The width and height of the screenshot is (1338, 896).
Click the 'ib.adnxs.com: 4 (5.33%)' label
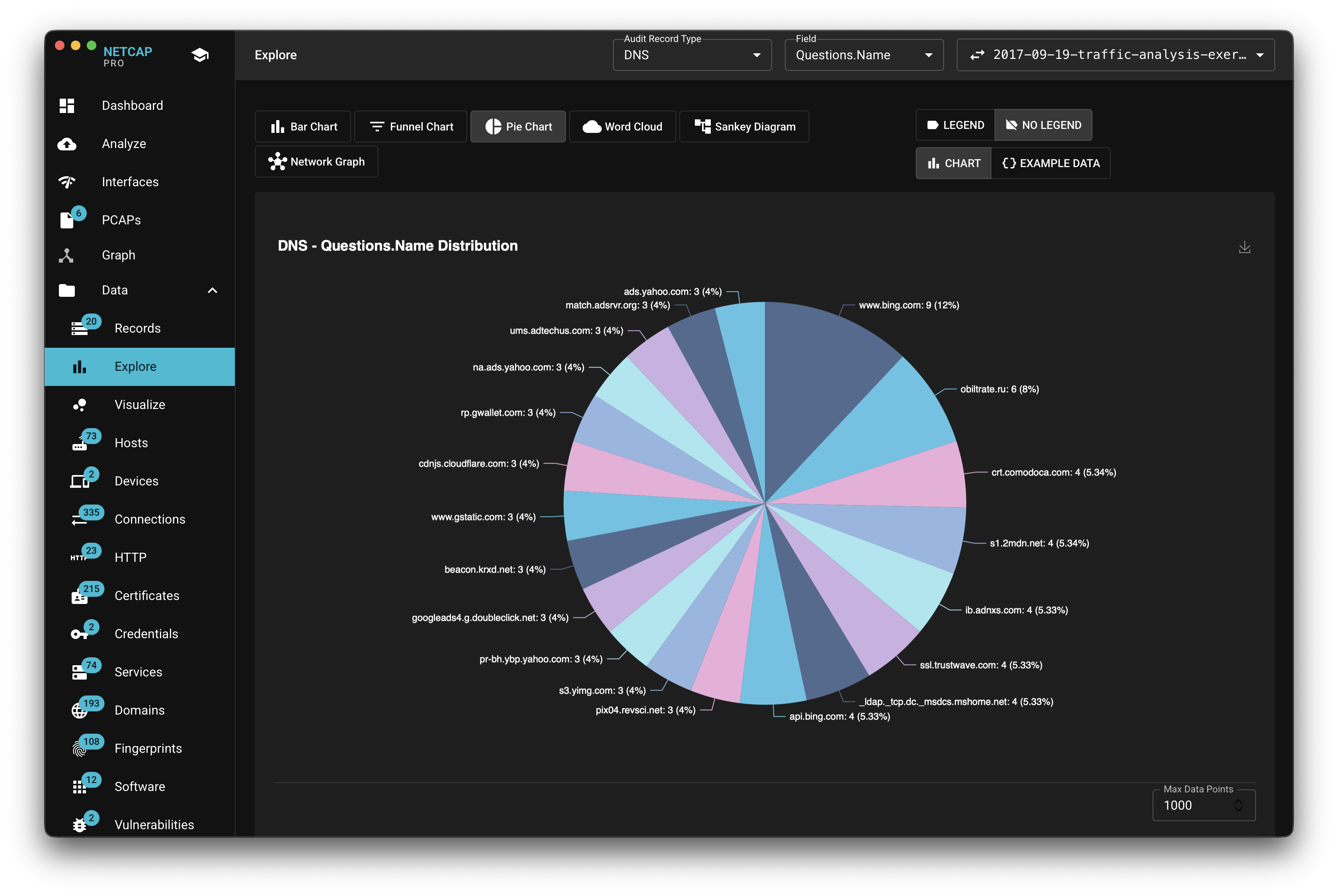tap(1016, 610)
